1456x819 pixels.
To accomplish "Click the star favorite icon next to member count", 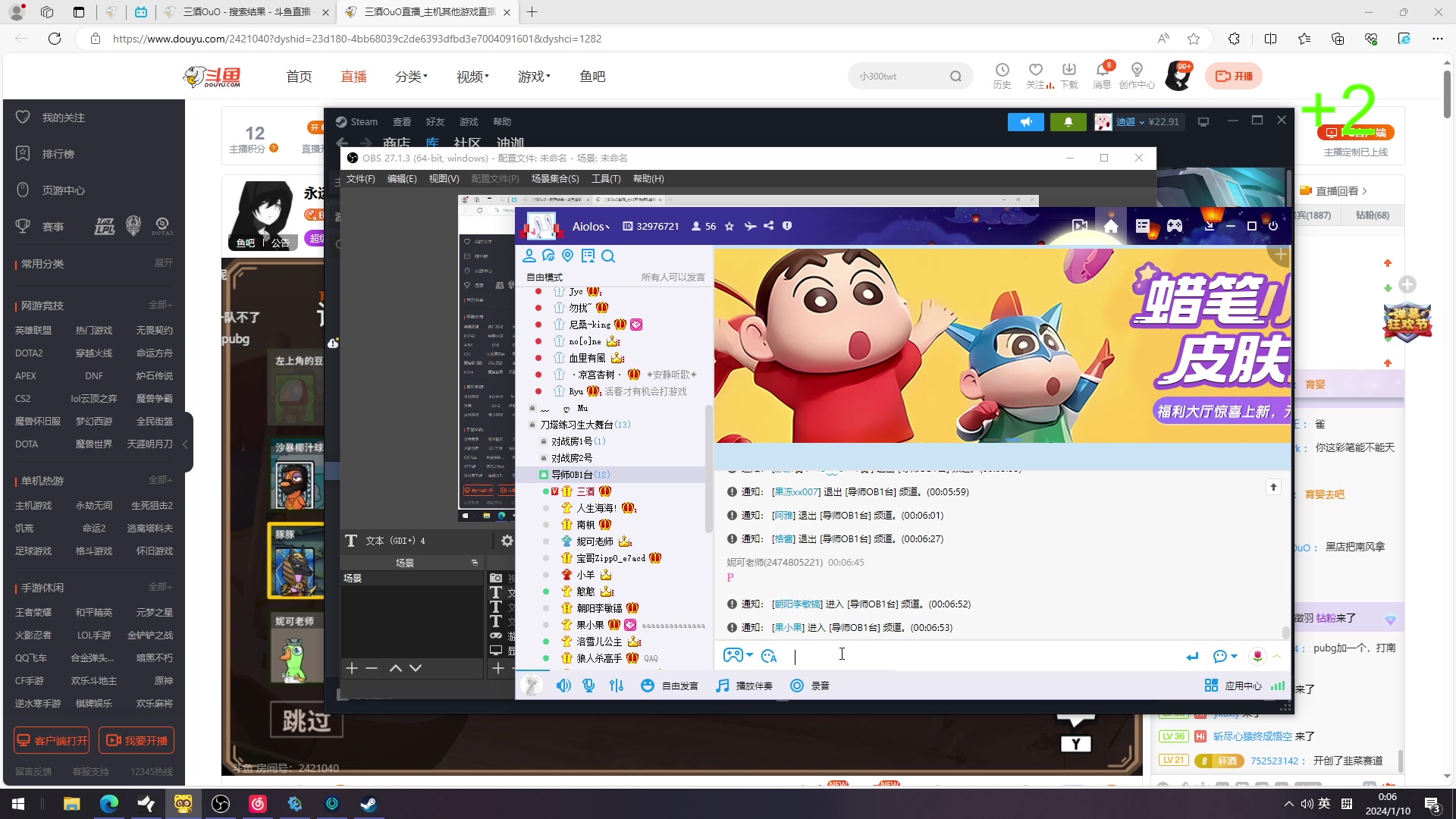I will 729,225.
